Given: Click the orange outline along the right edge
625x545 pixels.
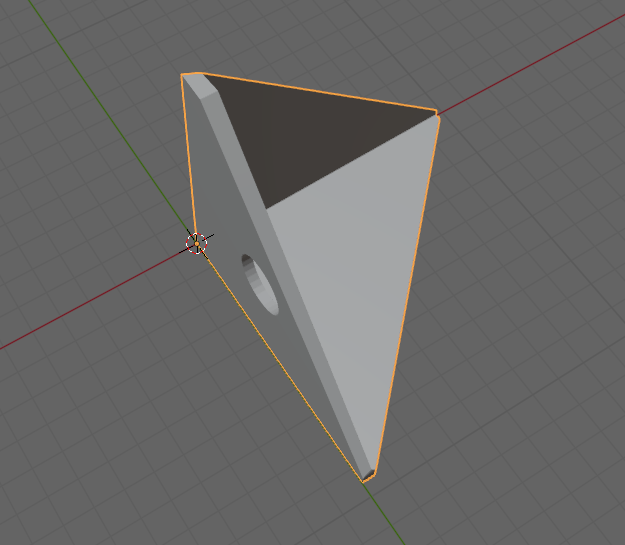Looking at the screenshot, I should pyautogui.click(x=407, y=295).
